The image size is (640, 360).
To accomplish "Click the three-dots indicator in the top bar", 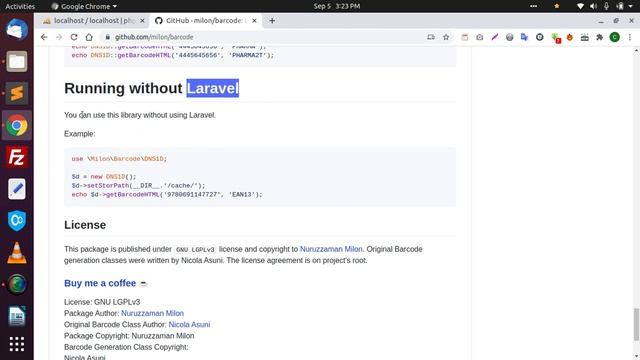I will tap(533, 6).
